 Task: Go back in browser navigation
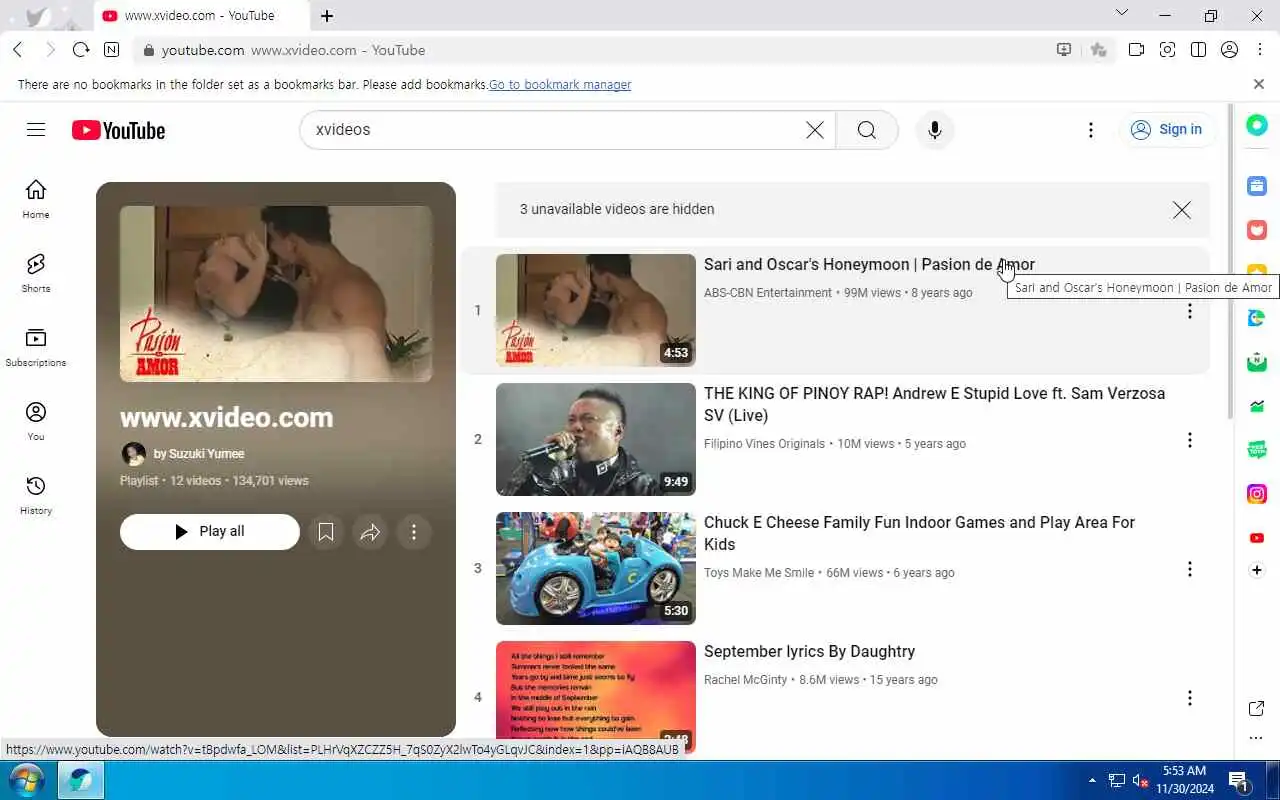[18, 50]
